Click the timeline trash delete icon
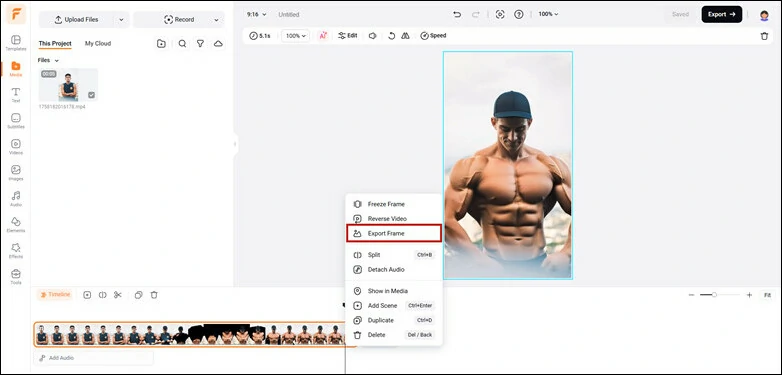Viewport: 782px width, 375px height. tap(154, 295)
